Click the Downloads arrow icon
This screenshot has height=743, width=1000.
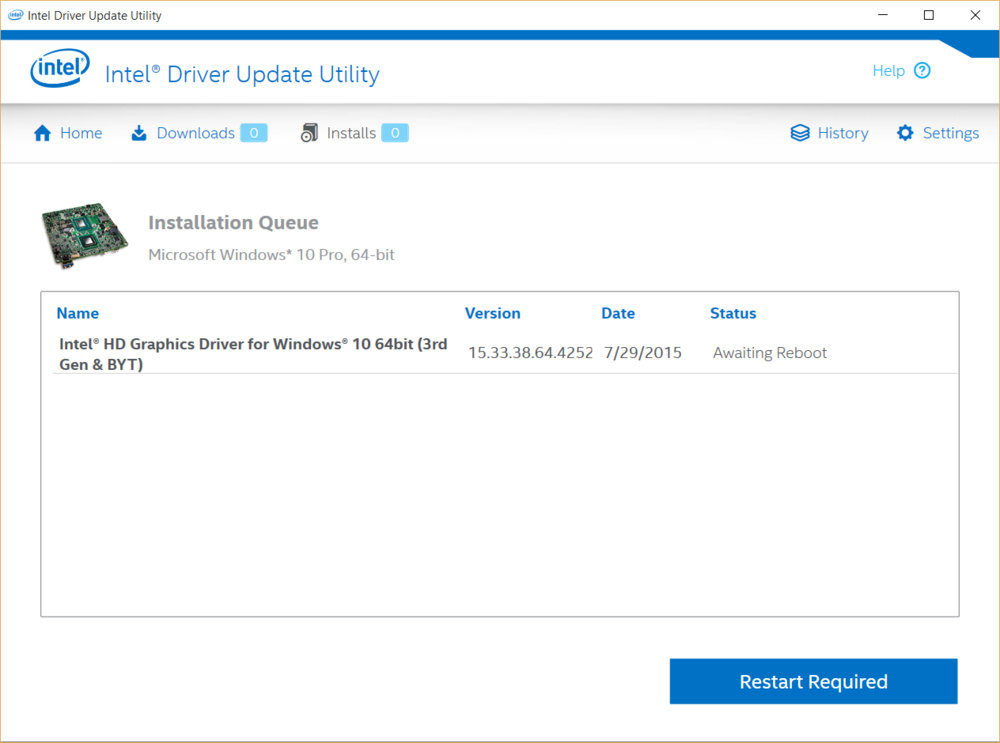click(x=138, y=133)
